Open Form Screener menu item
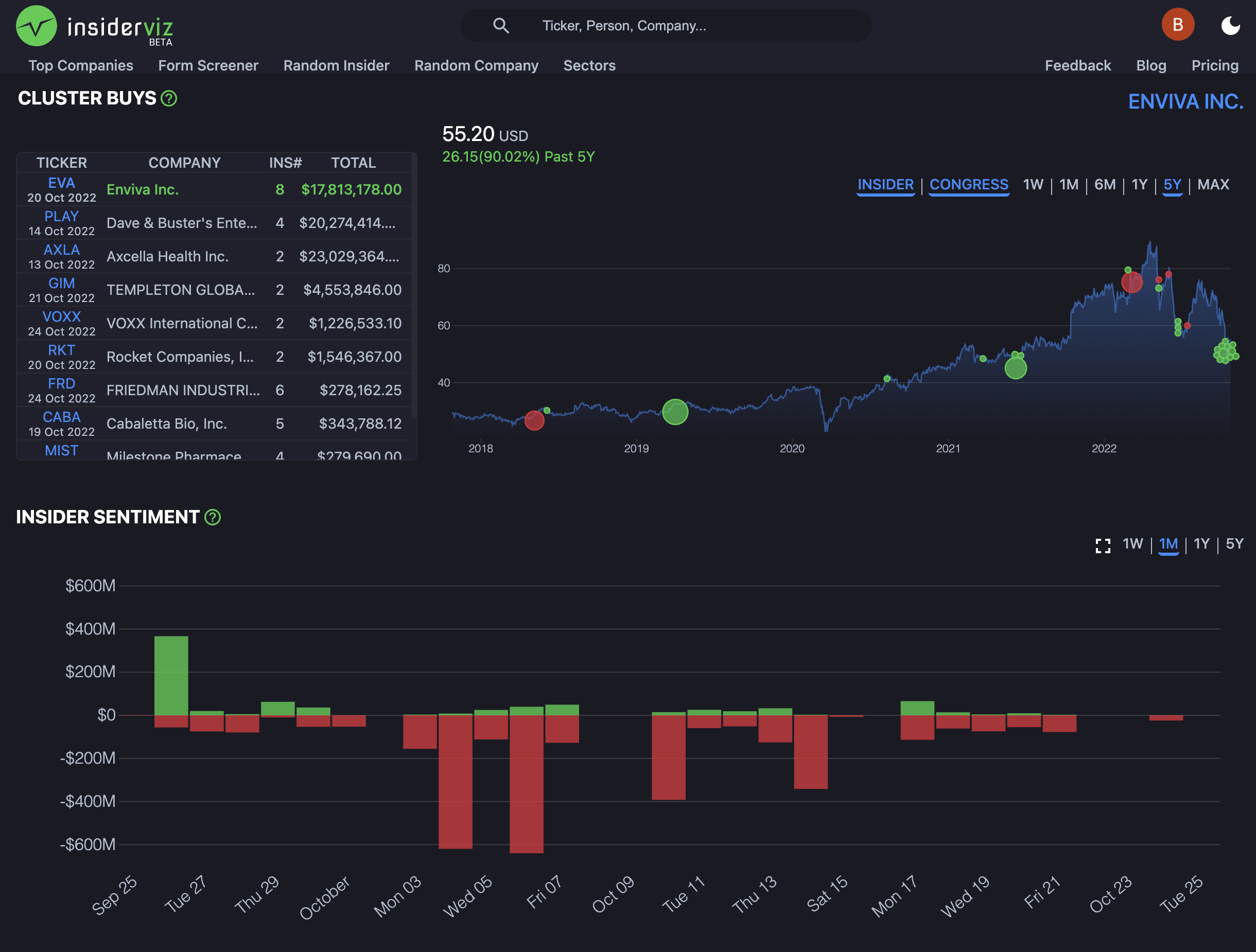Viewport: 1256px width, 952px height. (208, 65)
